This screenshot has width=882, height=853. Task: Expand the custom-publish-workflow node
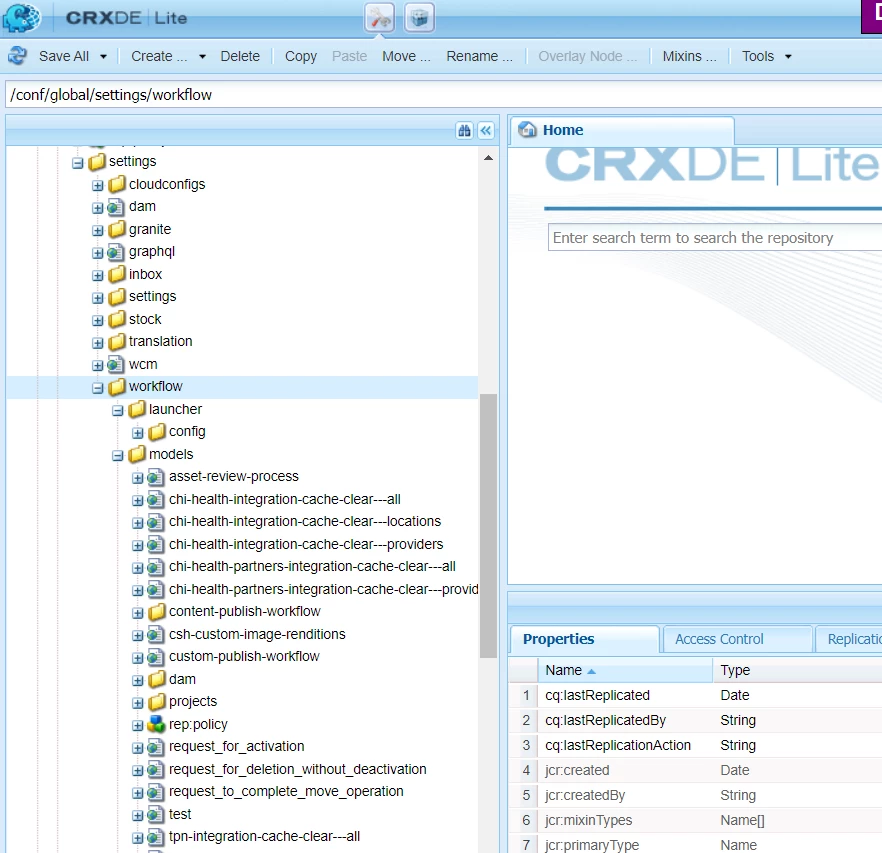pyautogui.click(x=138, y=658)
